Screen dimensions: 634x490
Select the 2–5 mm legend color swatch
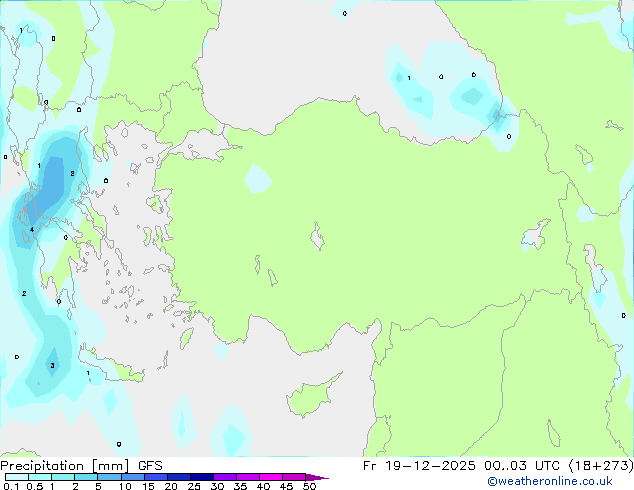[x=86, y=477]
